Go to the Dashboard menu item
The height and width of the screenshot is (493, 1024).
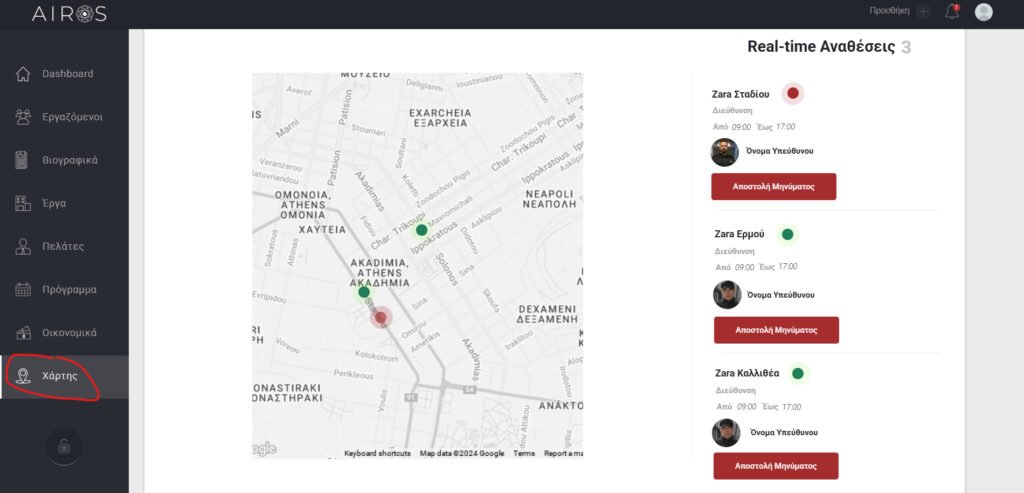[67, 74]
